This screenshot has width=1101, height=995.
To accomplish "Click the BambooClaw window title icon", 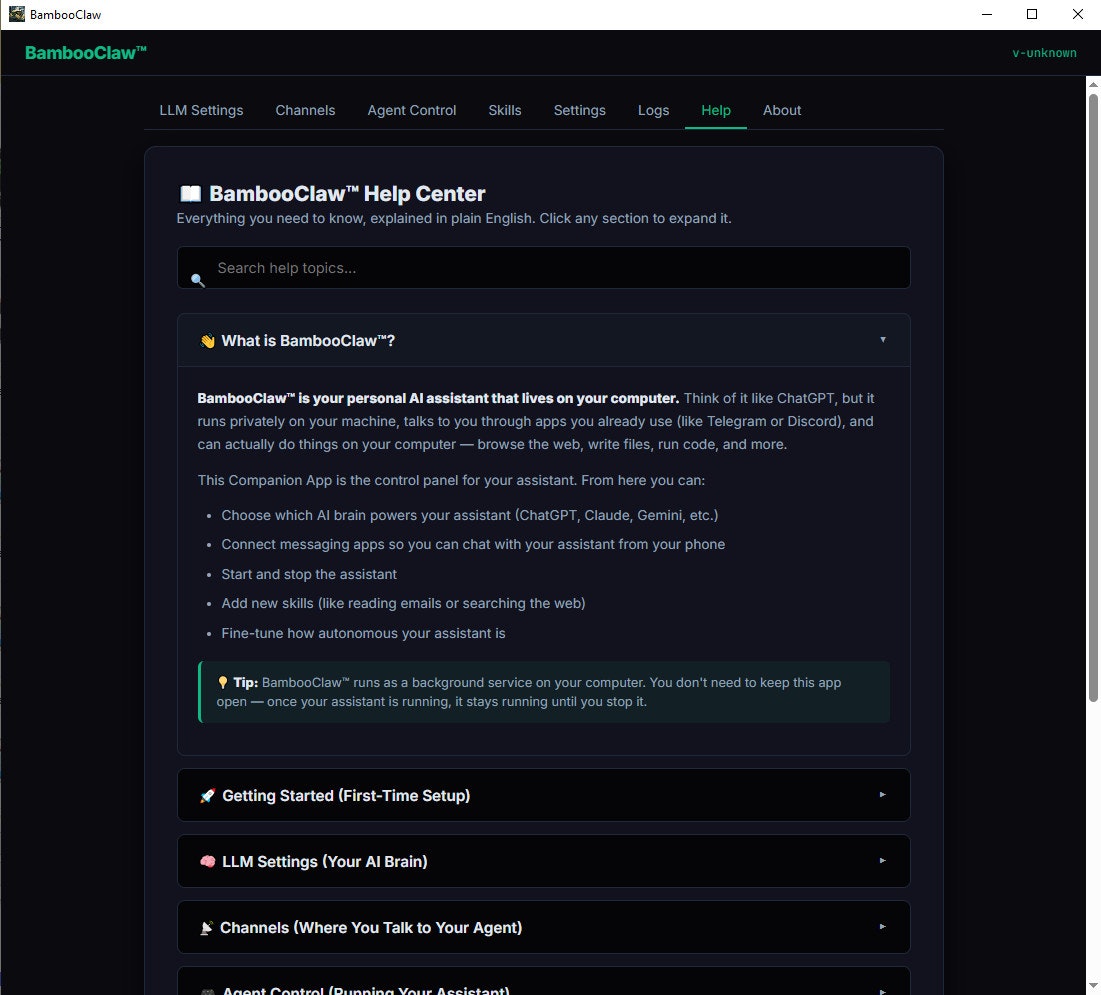I will (17, 14).
